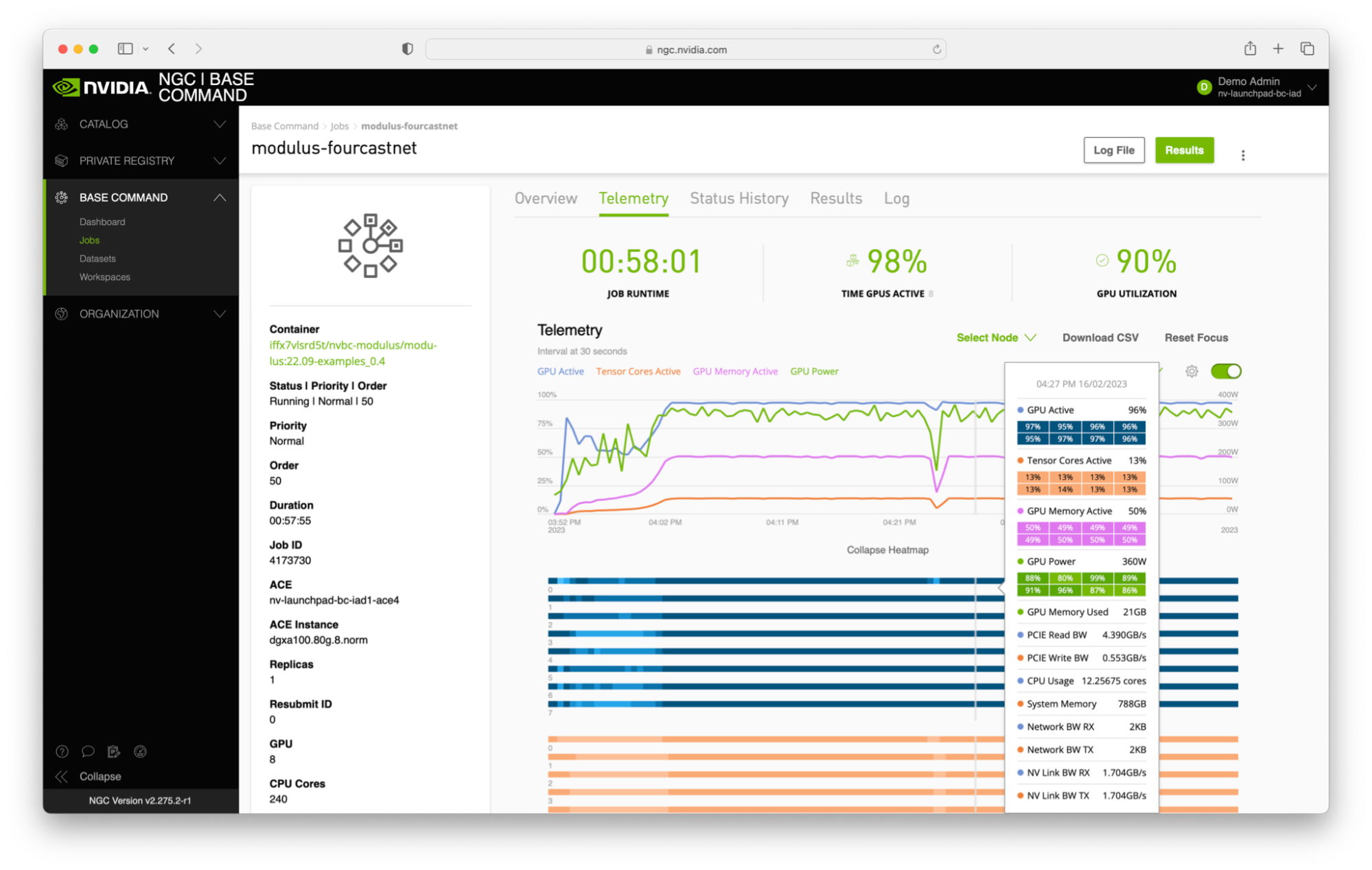Click the NVIDIA logo in header
Viewport: 1372px width, 870px height.
102,87
